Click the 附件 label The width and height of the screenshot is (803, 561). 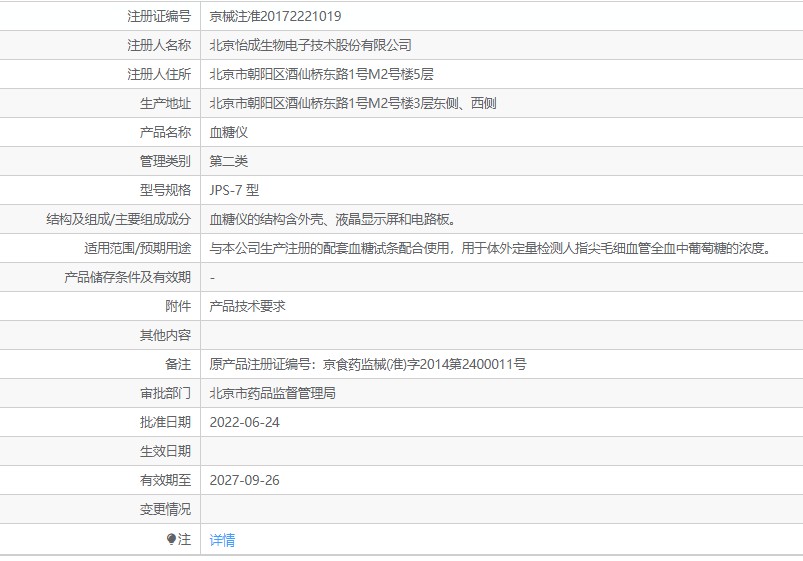pos(178,306)
